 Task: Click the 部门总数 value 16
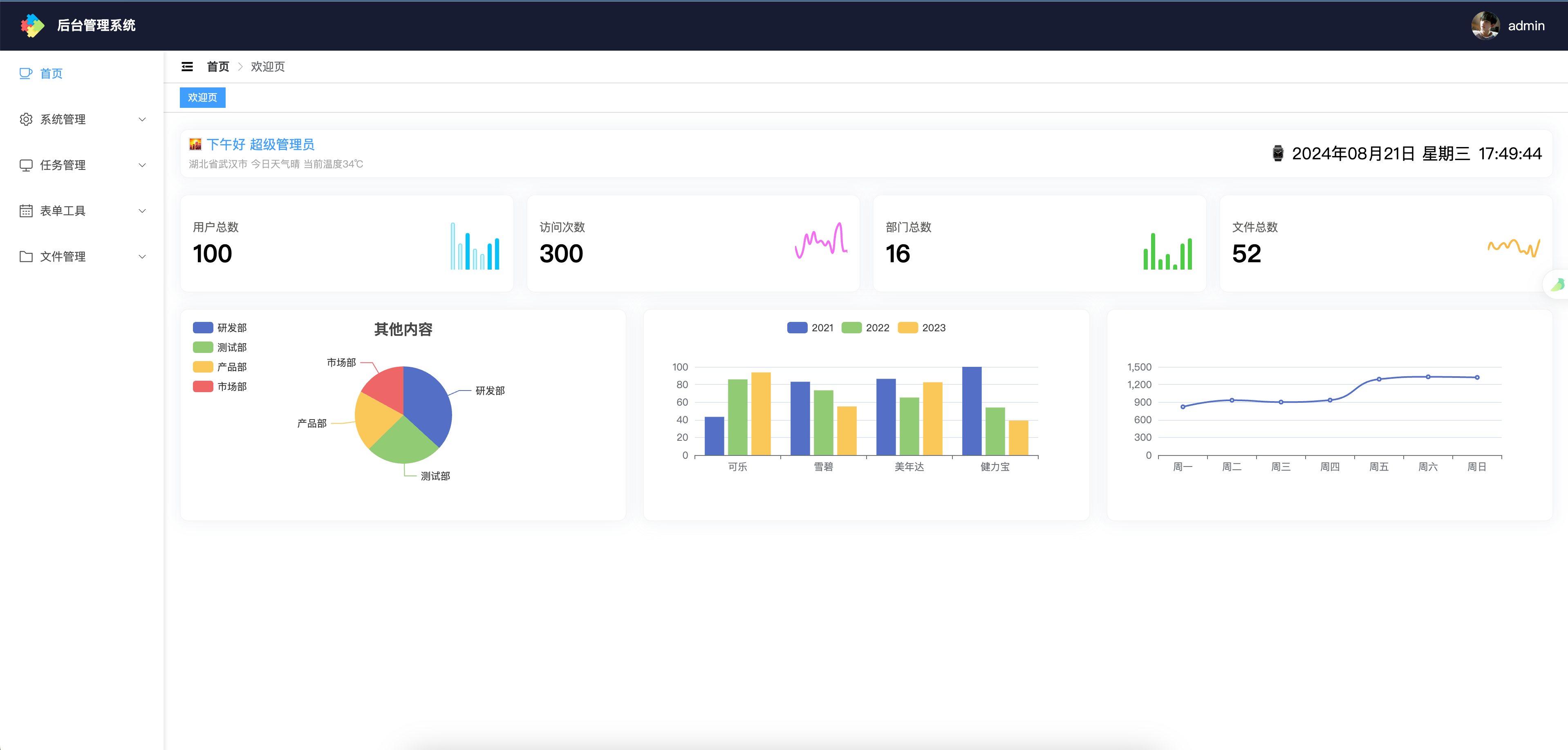[x=897, y=254]
